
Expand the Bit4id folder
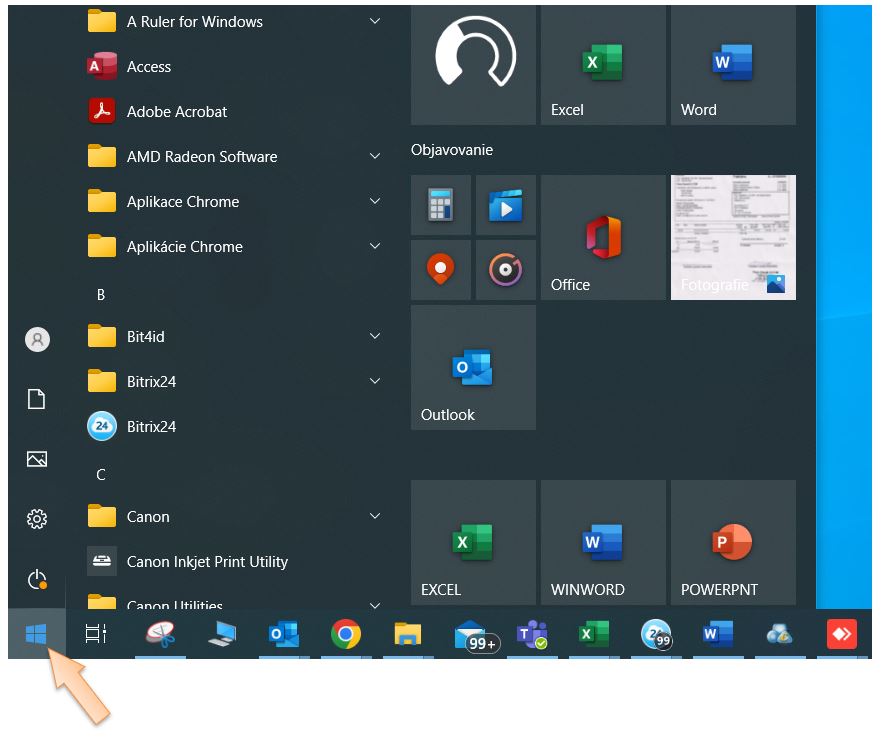click(x=375, y=337)
